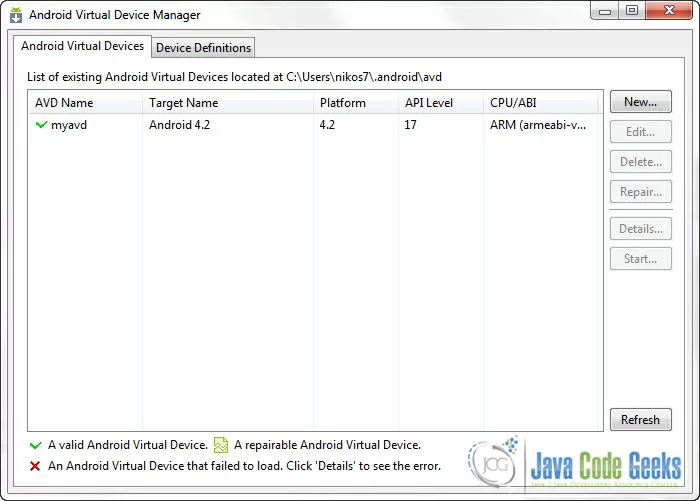Click the API level 17 cell
Viewport: 700px width, 501px height.
410,125
